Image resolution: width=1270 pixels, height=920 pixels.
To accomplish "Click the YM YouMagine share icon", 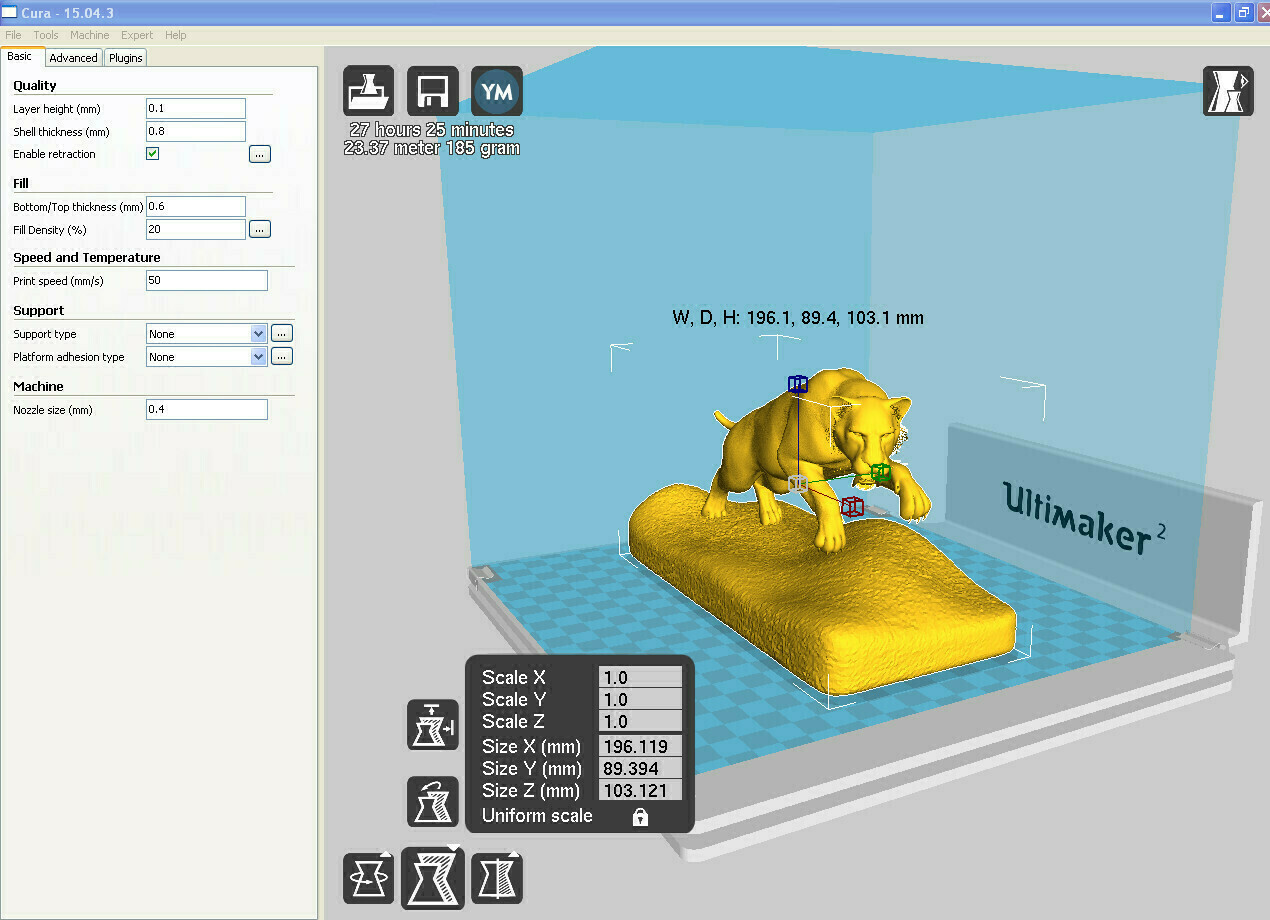I will pyautogui.click(x=497, y=92).
